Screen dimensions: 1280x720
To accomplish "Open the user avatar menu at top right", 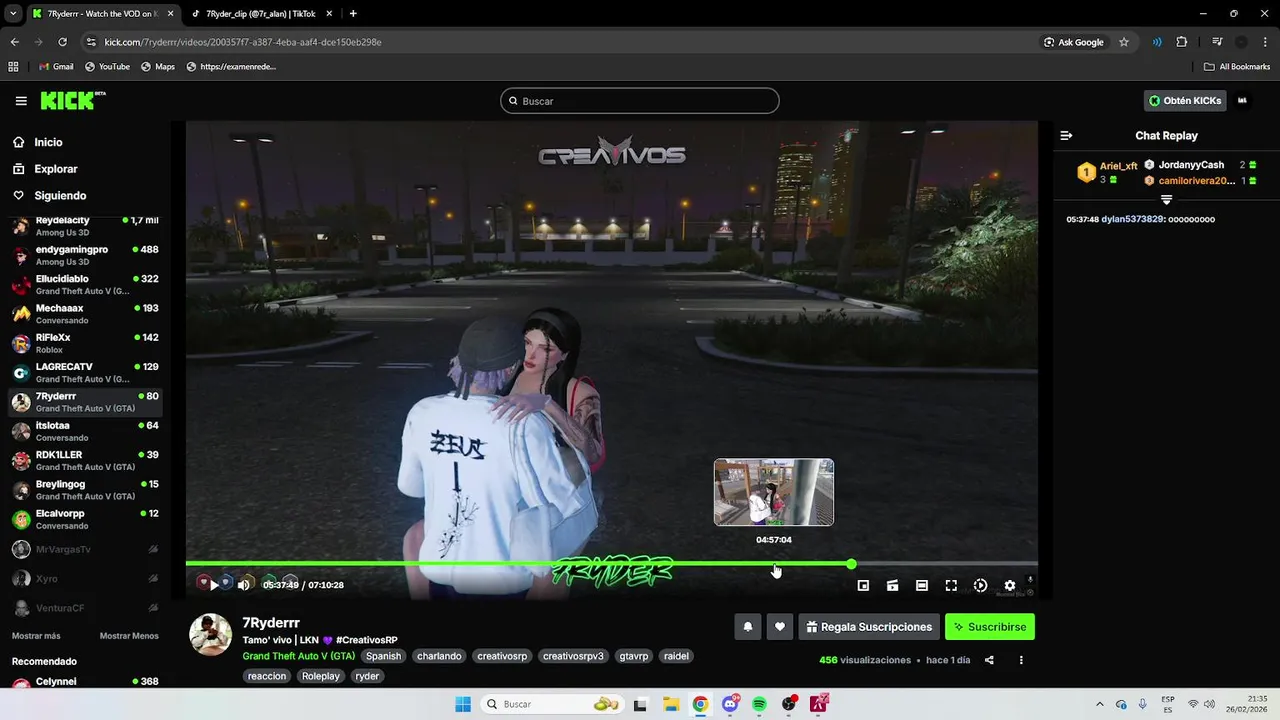I will coord(1243,101).
